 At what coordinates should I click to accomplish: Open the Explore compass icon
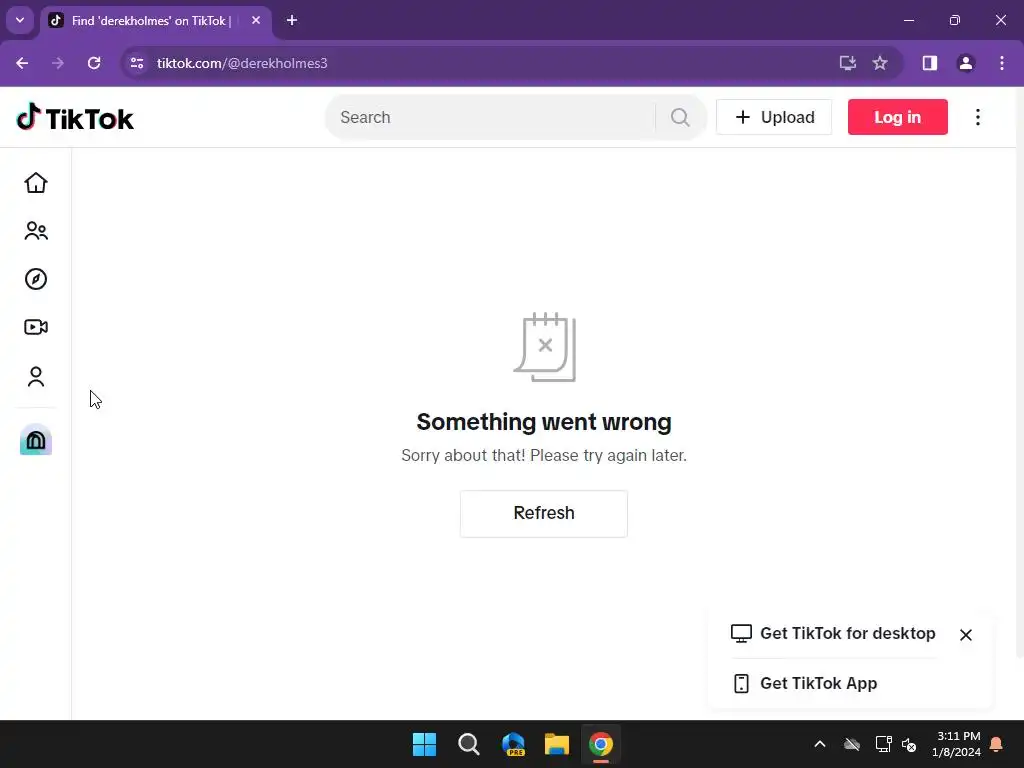click(36, 279)
